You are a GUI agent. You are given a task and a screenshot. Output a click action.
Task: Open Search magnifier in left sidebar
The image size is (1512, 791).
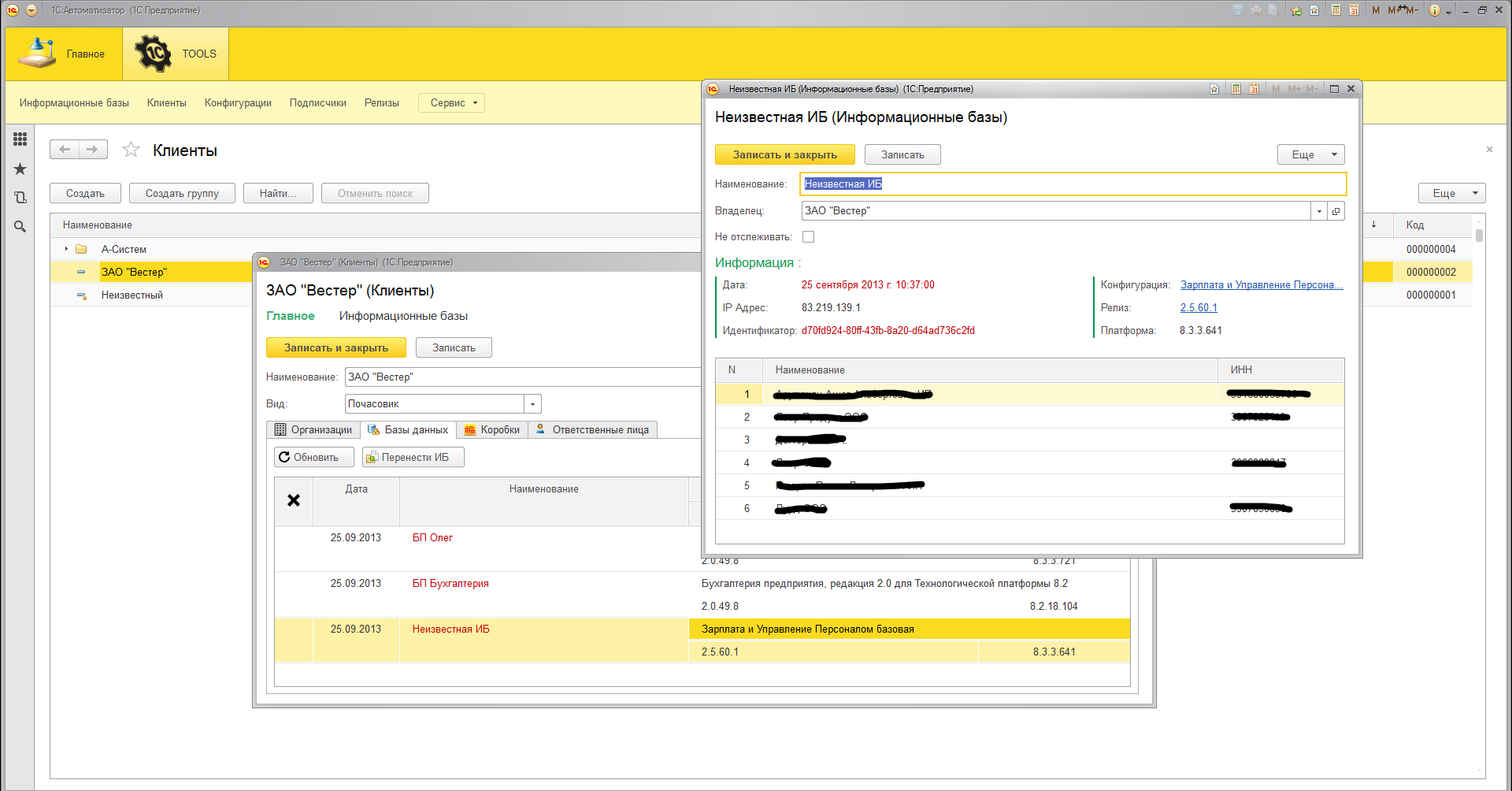20,227
